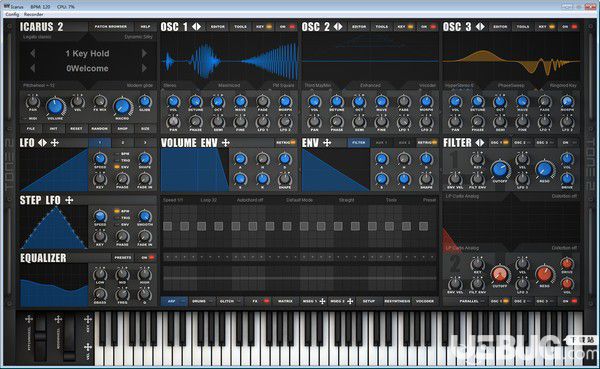Click the RANDOM patch button
The height and width of the screenshot is (369, 600).
click(99, 129)
